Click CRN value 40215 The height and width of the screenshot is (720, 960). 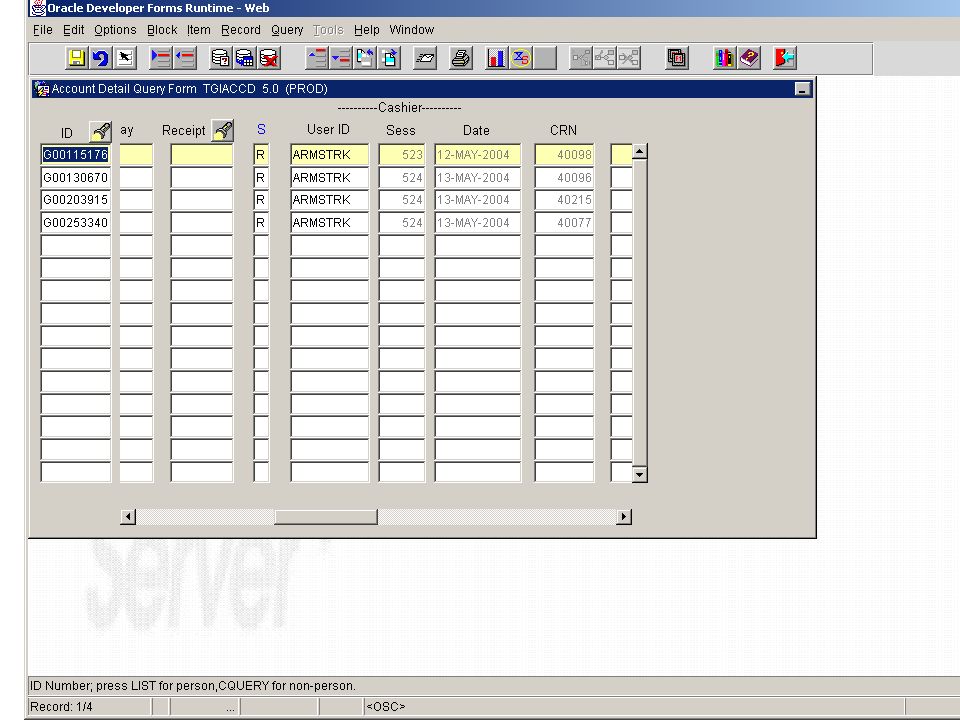coord(564,200)
